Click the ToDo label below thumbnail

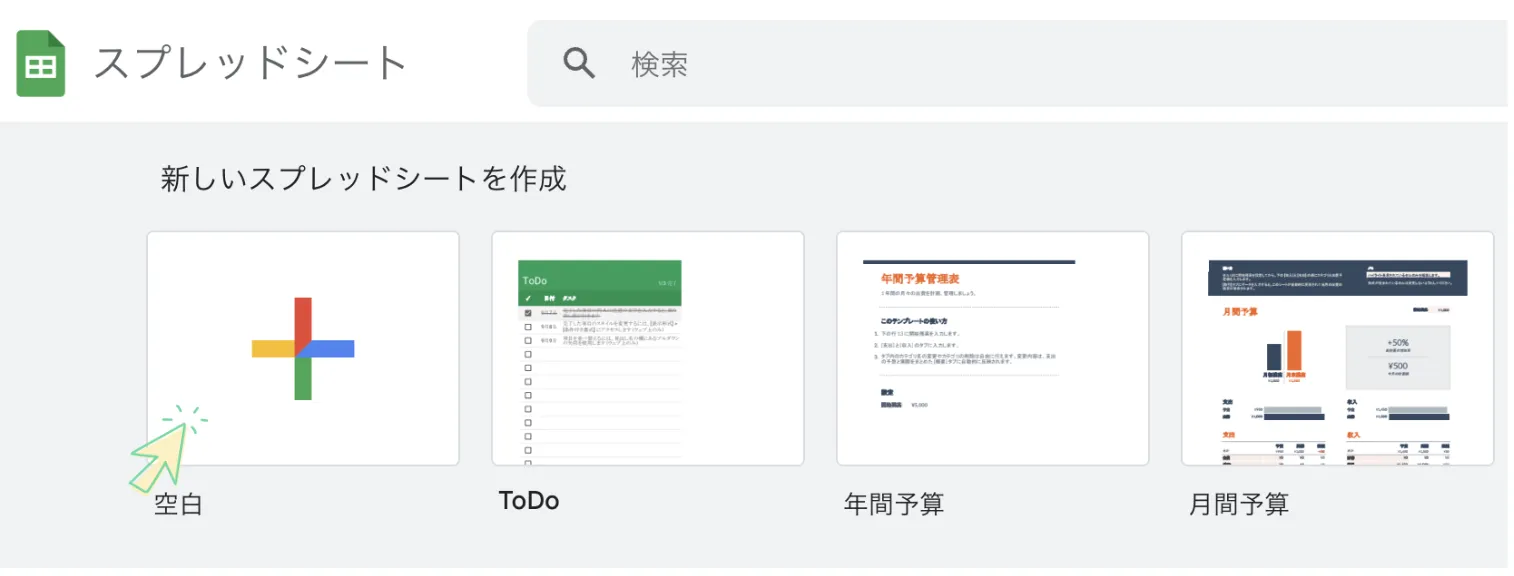point(528,501)
